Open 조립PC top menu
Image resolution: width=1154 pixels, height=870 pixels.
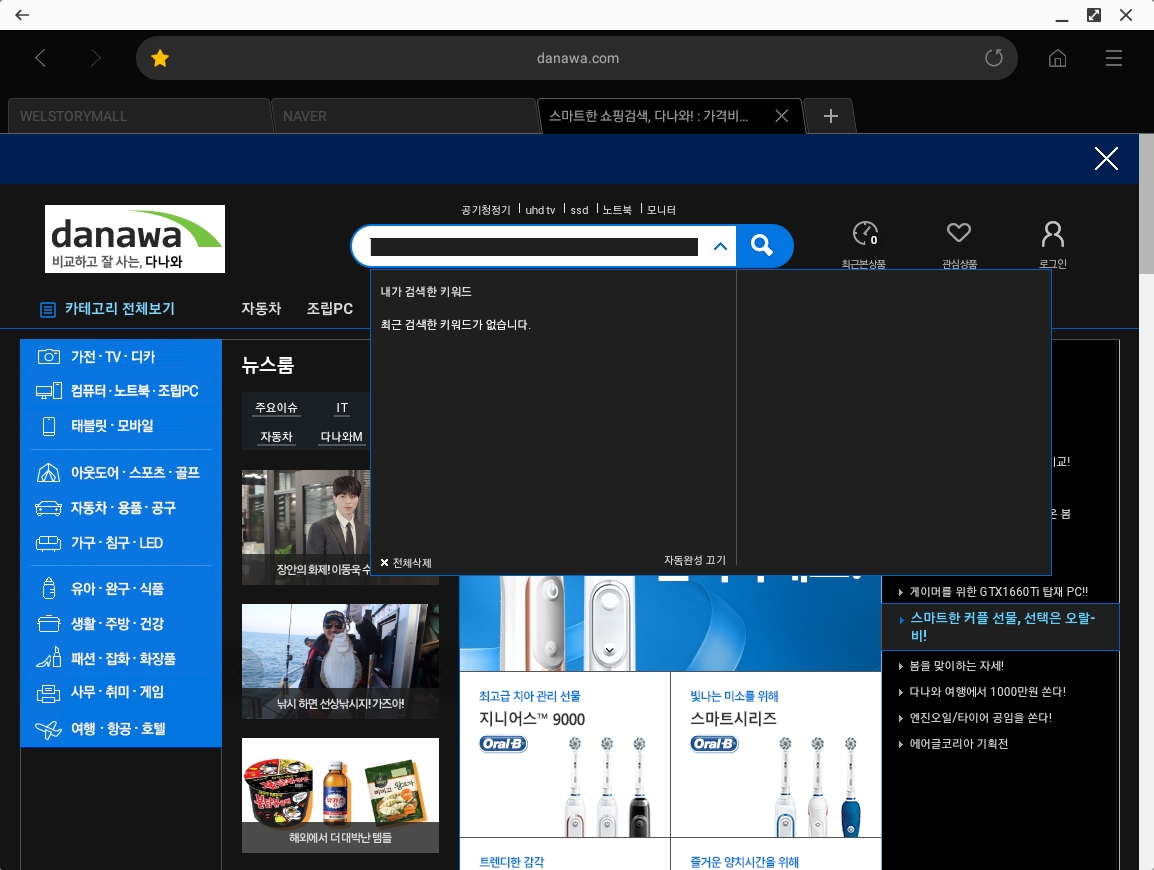coord(330,308)
